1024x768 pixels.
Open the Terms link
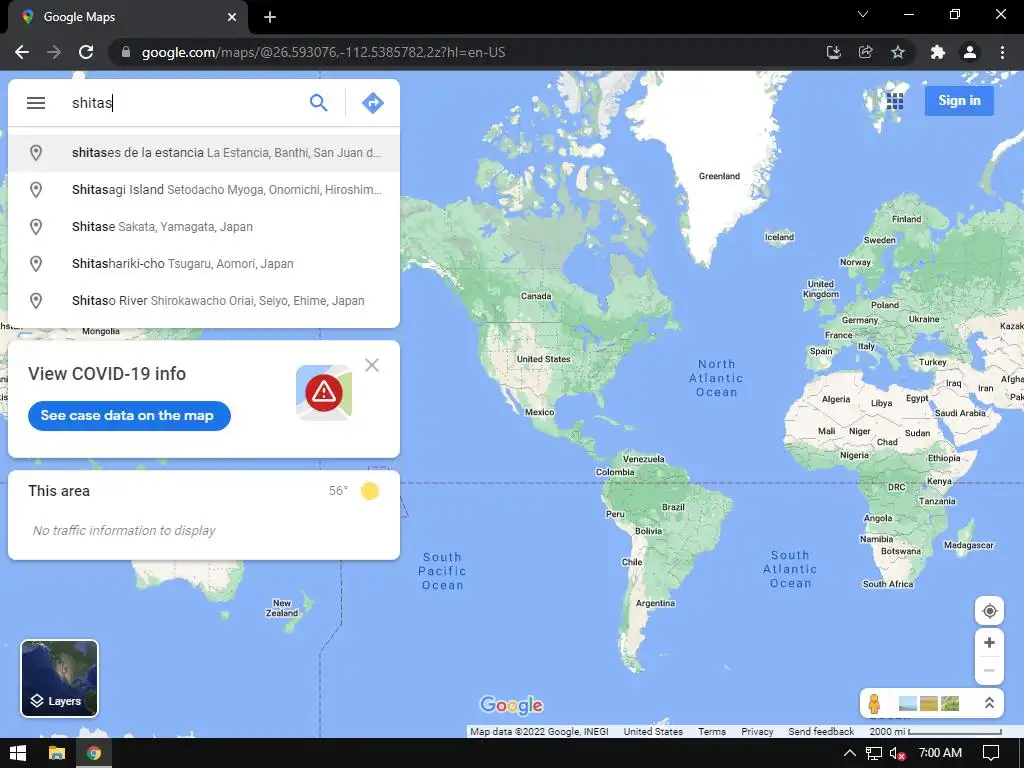711,731
